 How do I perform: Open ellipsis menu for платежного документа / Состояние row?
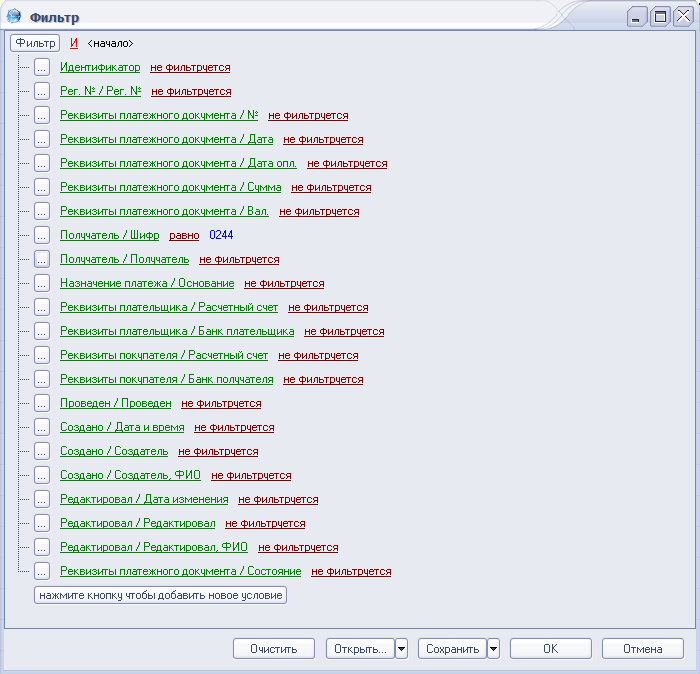[42, 571]
